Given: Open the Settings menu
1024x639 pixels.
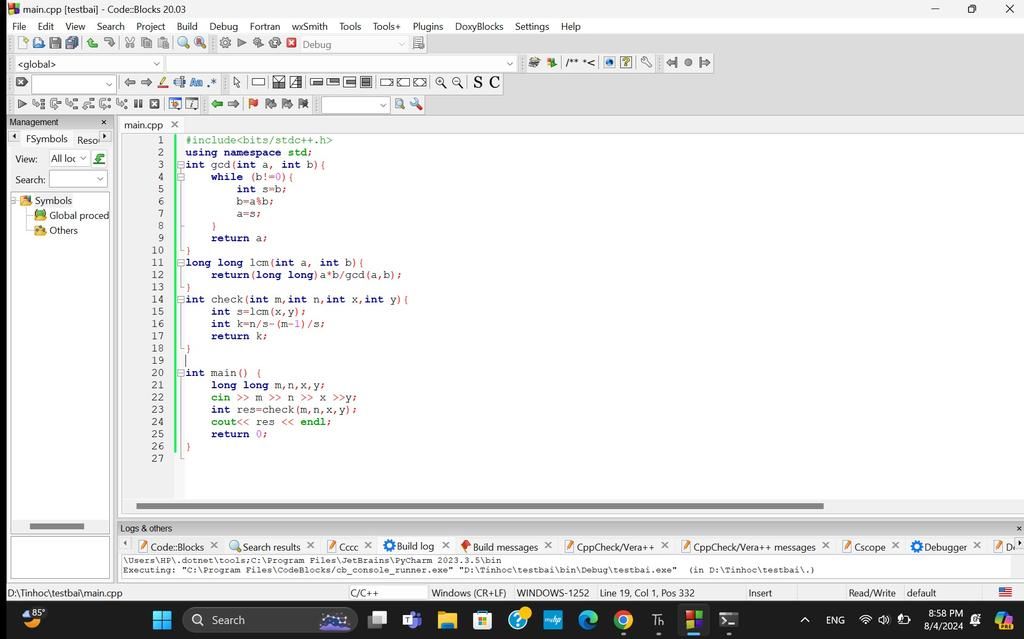Looking at the screenshot, I should pos(532,26).
